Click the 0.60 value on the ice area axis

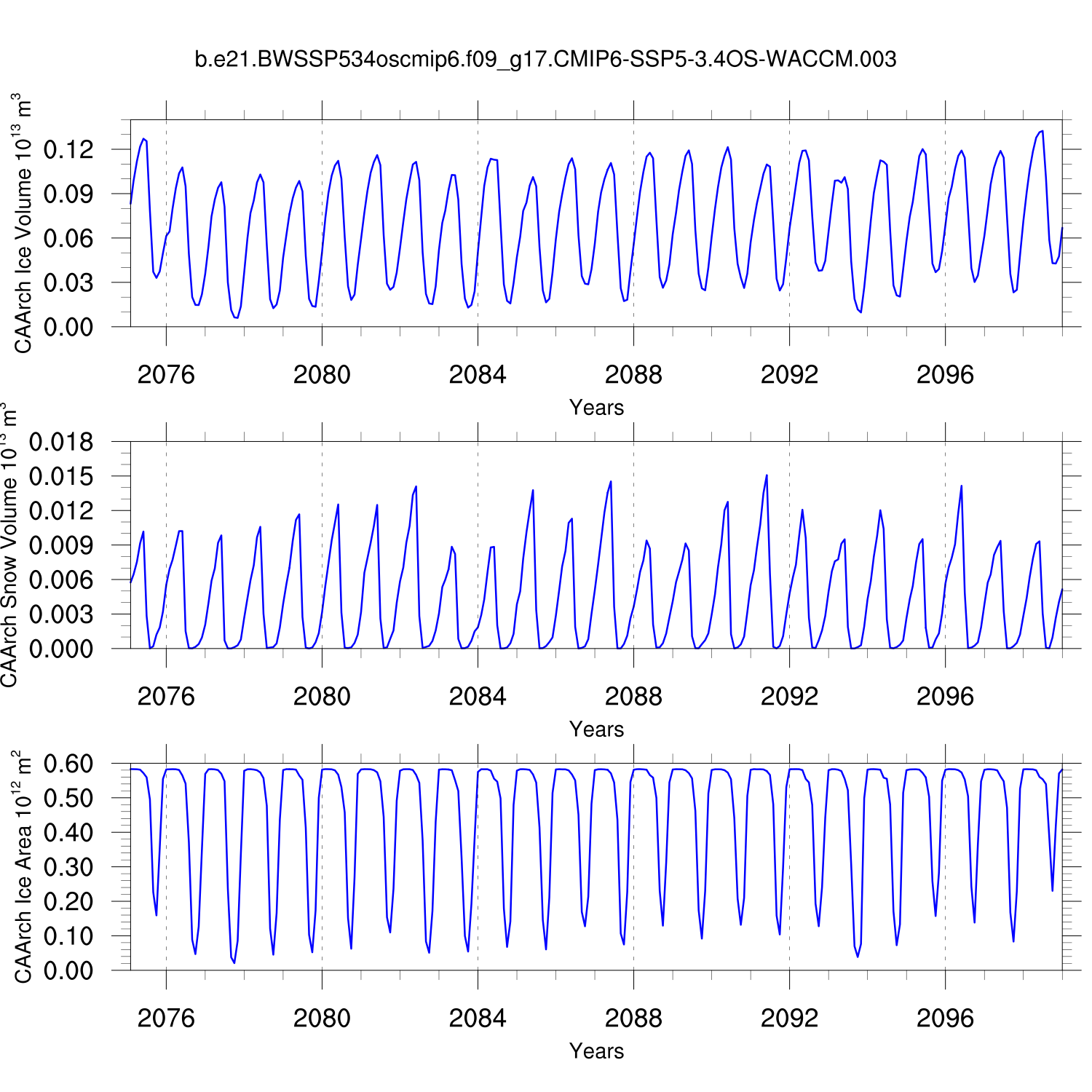[x=68, y=764]
